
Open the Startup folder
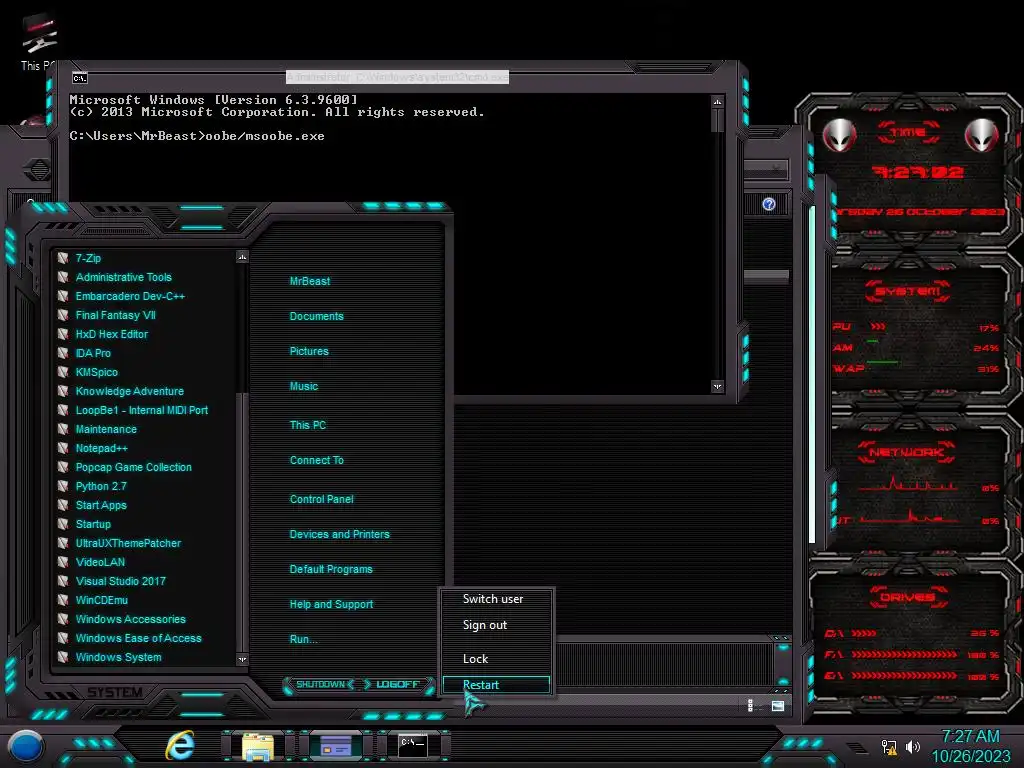(x=93, y=524)
